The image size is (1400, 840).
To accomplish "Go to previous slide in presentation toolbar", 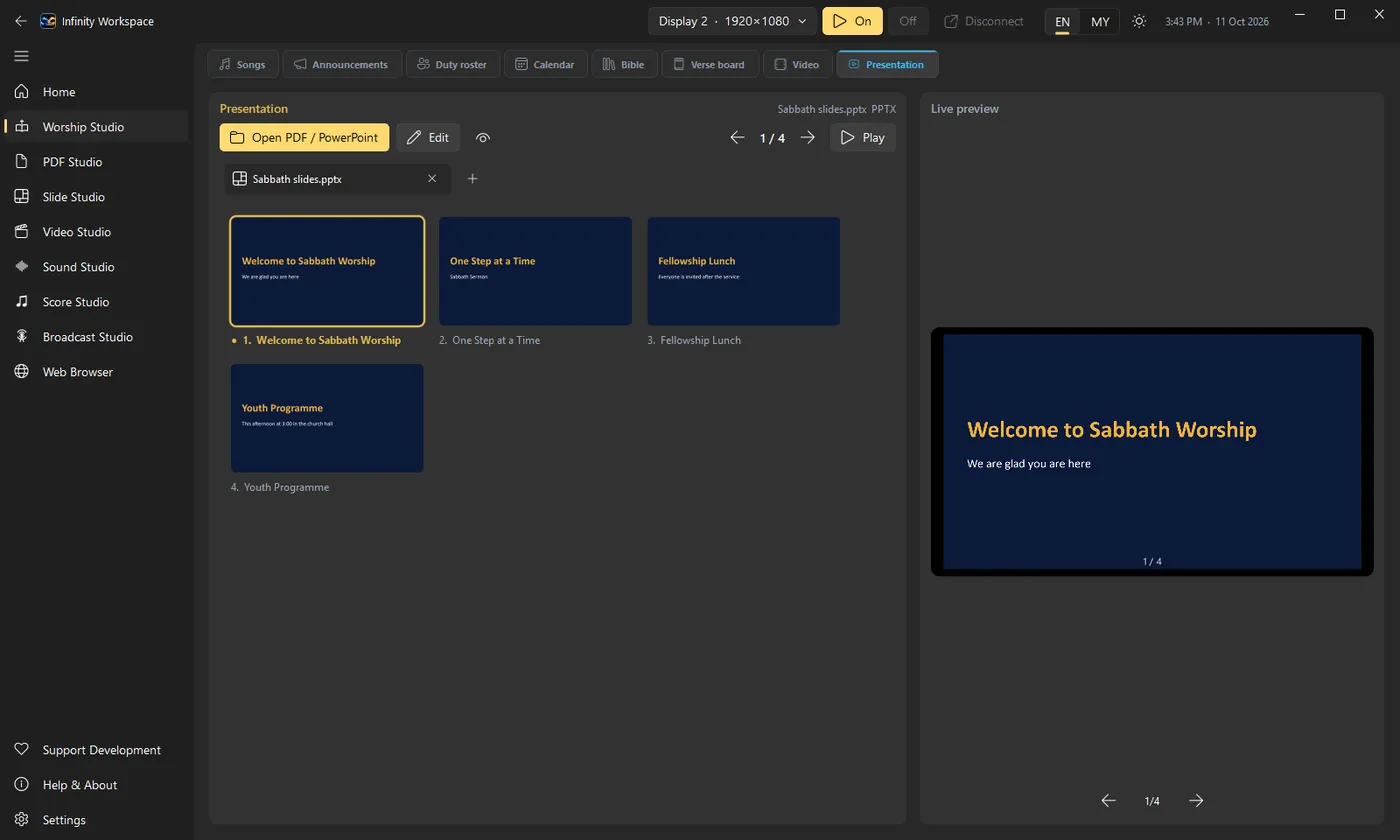I will (x=737, y=138).
